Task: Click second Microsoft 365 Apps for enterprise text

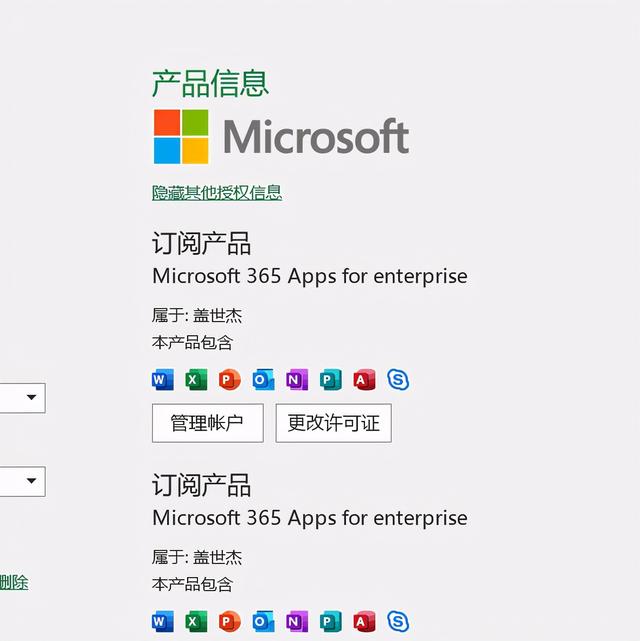Action: pyautogui.click(x=310, y=518)
